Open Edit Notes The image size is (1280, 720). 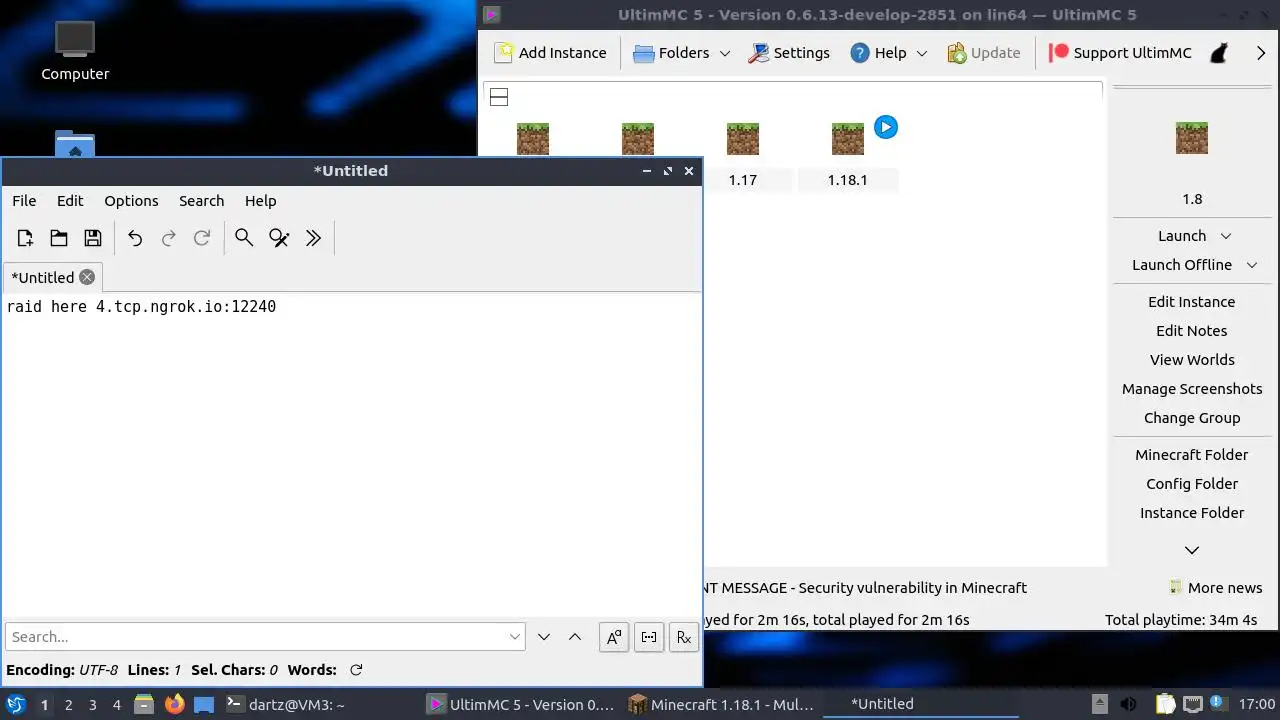click(x=1192, y=331)
